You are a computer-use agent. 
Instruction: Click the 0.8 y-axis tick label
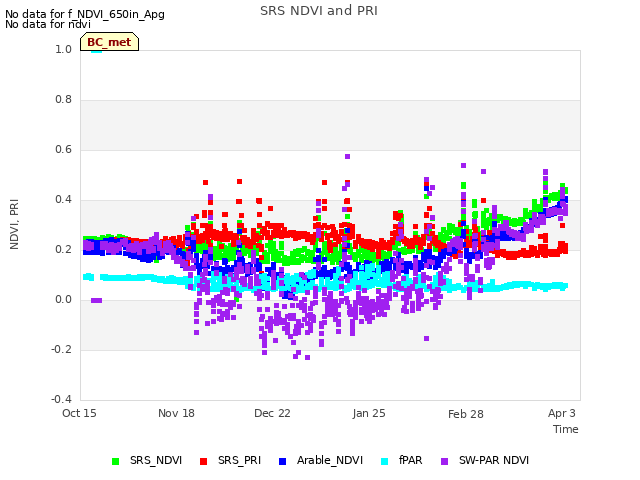click(x=63, y=100)
